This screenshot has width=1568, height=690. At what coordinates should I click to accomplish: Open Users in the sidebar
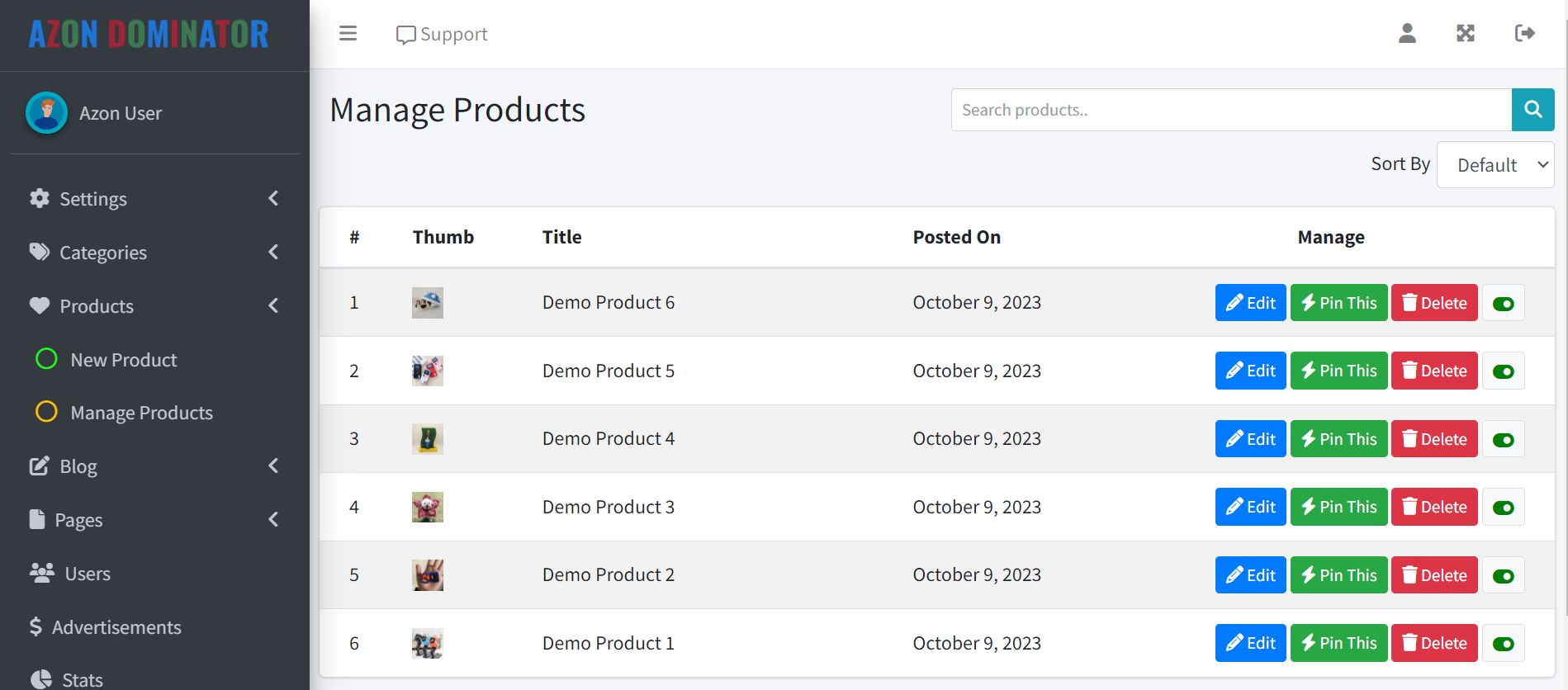87,574
